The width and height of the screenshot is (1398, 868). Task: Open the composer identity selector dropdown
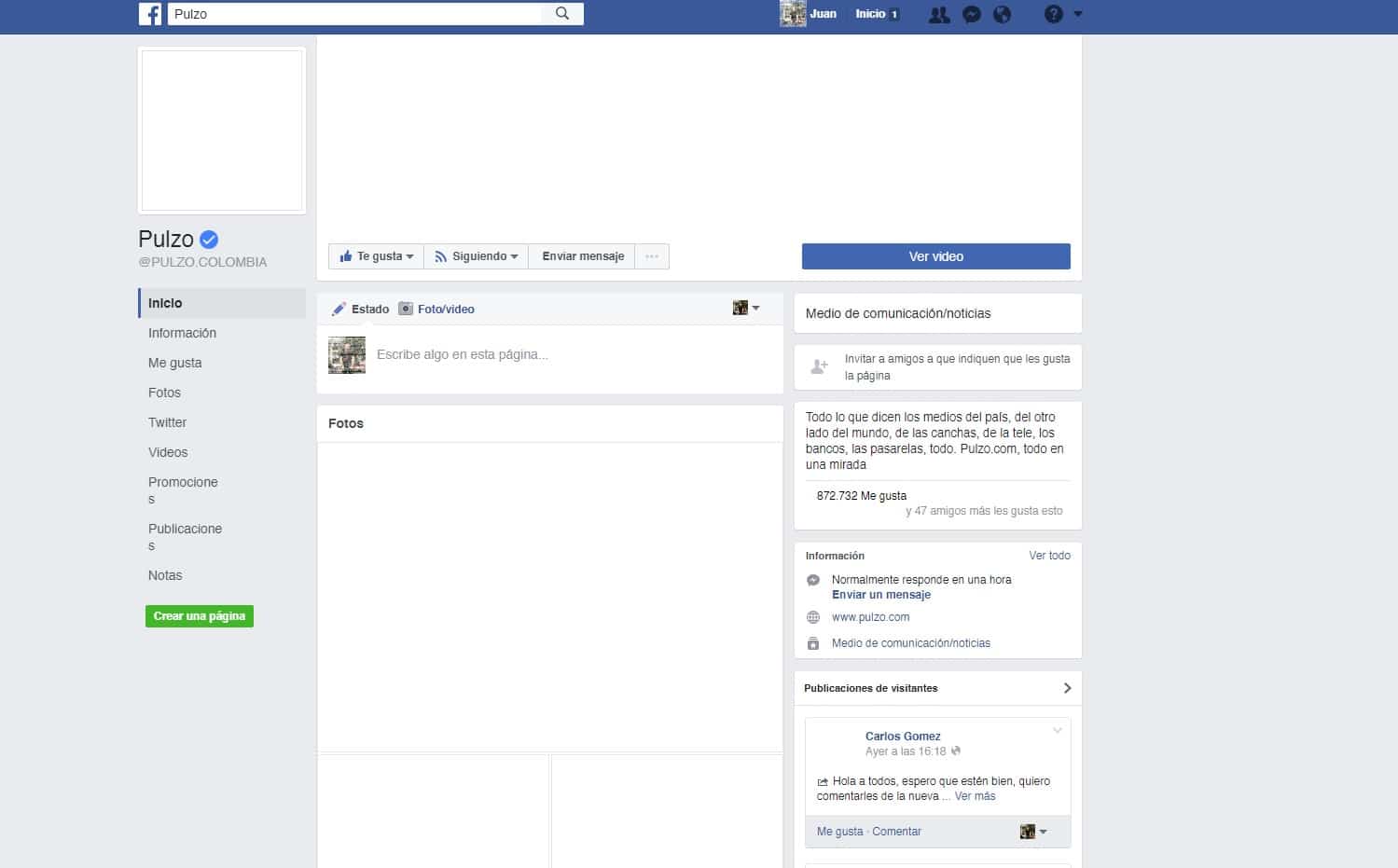tap(746, 308)
